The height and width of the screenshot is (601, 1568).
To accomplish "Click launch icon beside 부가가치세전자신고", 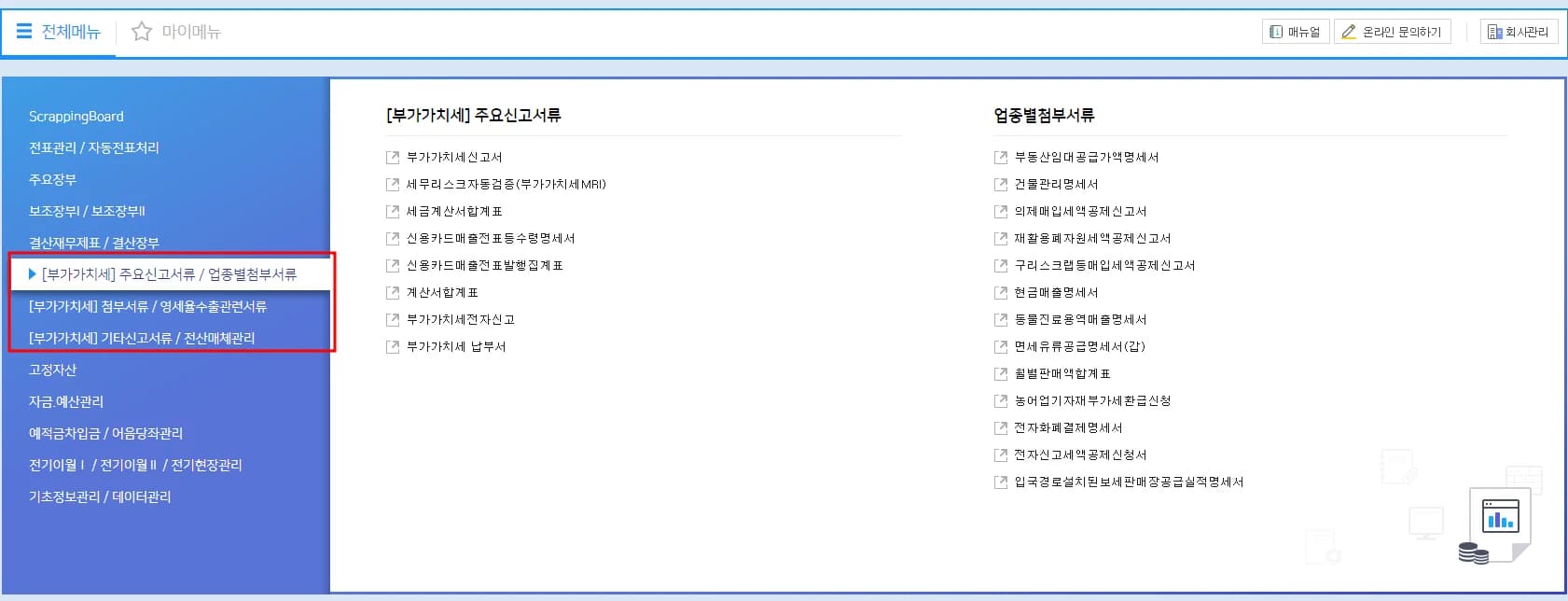I will click(x=393, y=320).
